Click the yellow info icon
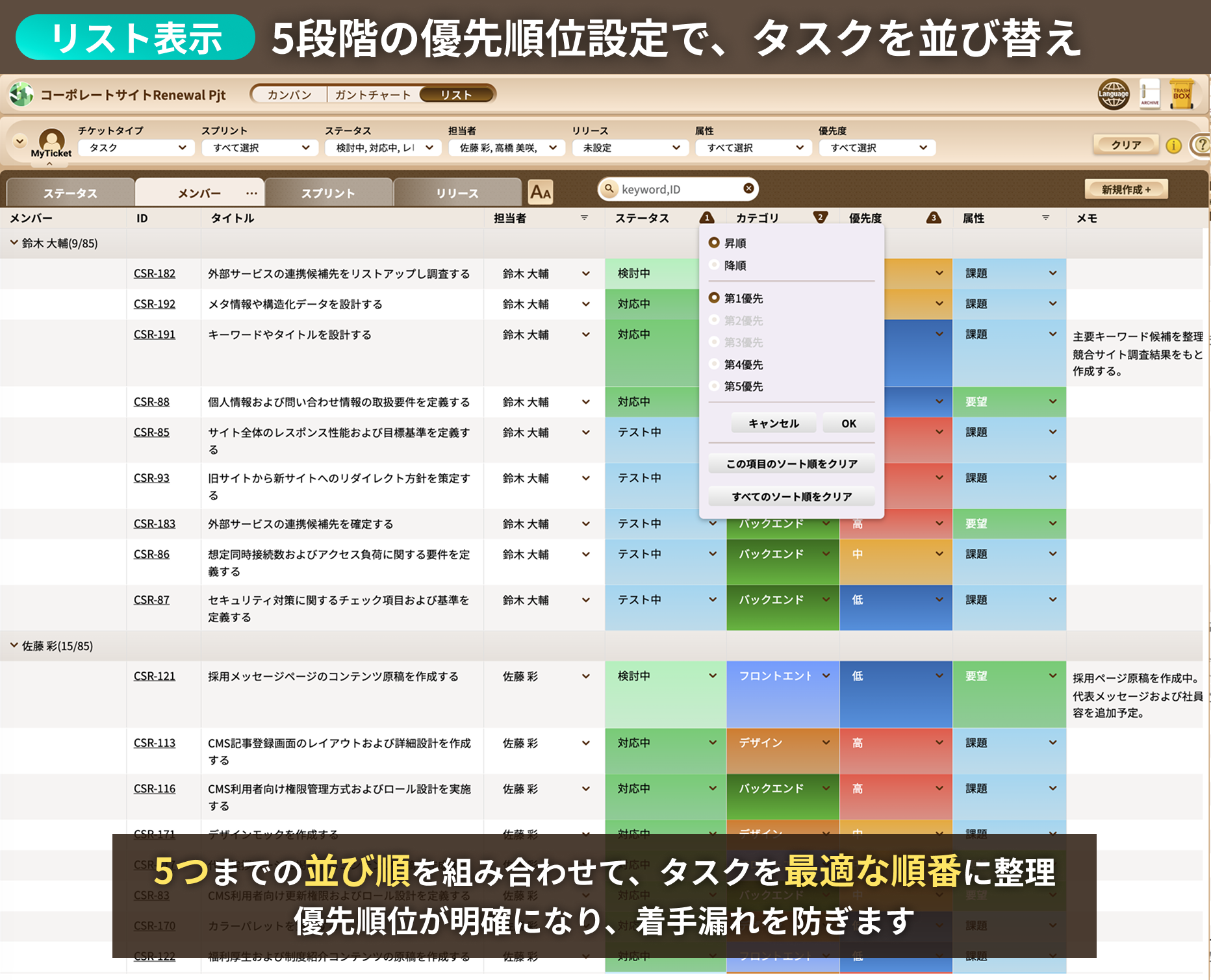The image size is (1211, 980). point(1173,145)
